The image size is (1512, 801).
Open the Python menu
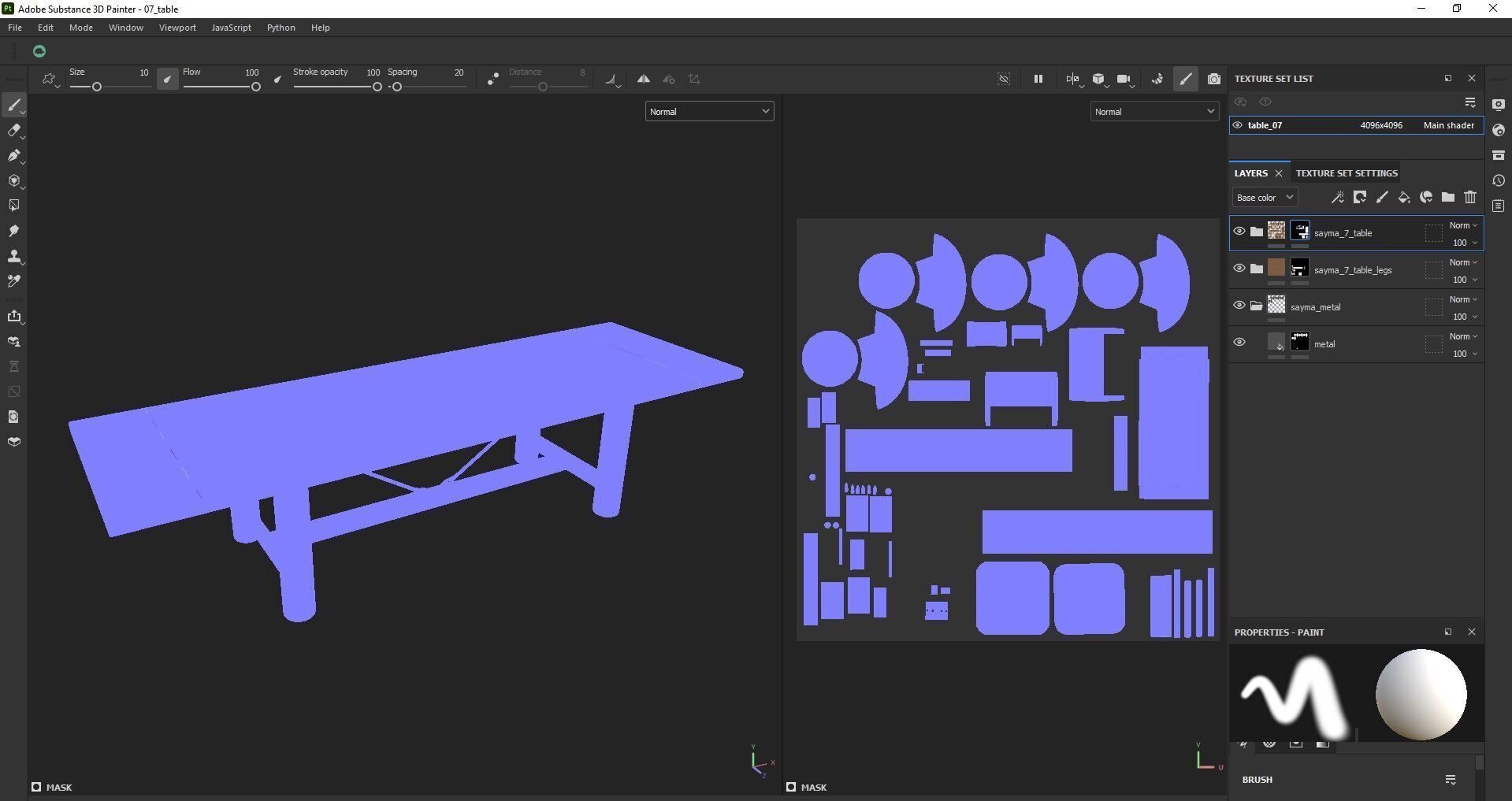(280, 28)
